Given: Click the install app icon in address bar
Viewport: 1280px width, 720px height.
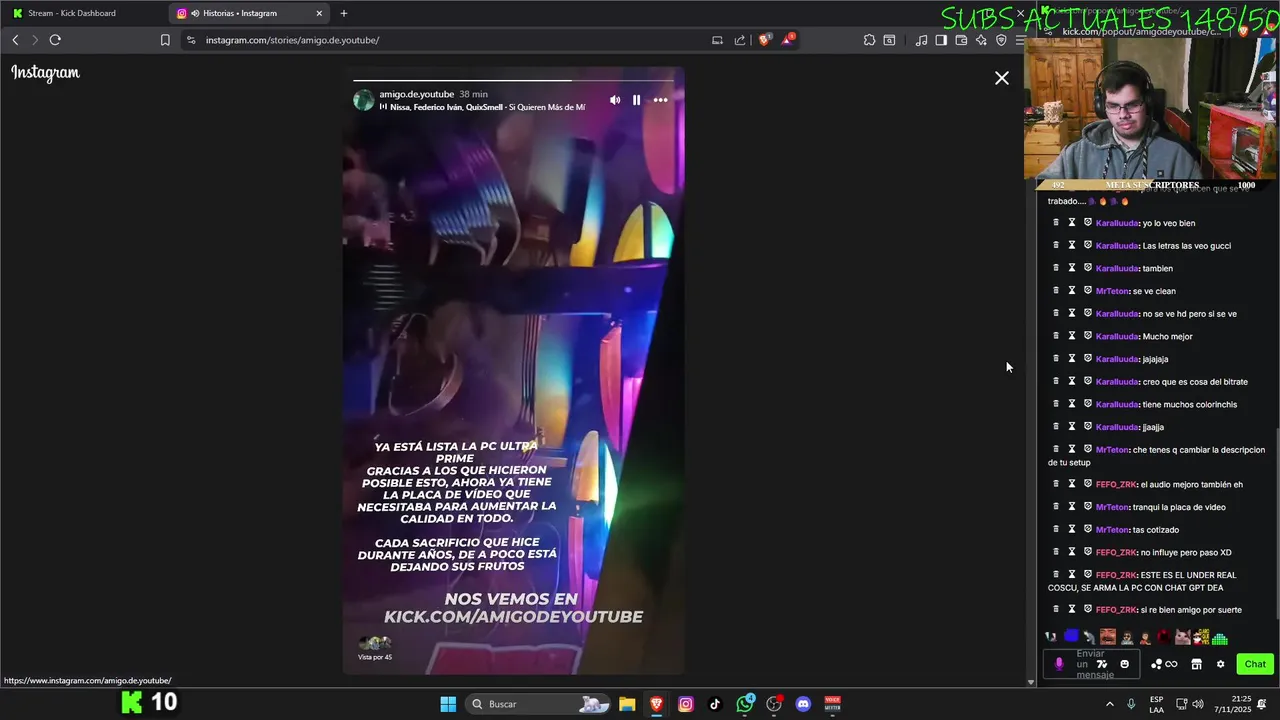Looking at the screenshot, I should (717, 40).
